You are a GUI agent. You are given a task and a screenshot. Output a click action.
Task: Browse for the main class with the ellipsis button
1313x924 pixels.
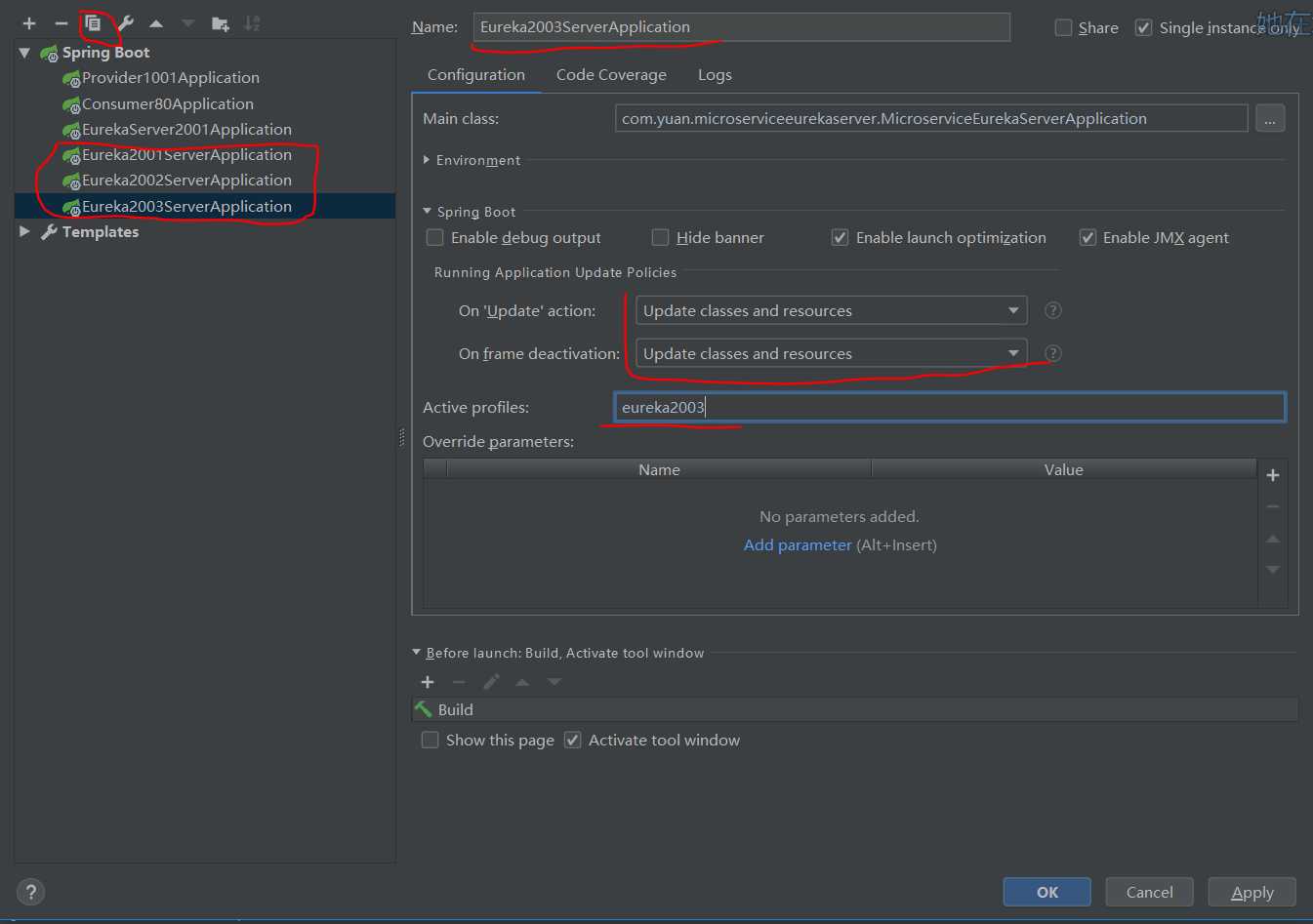click(1269, 118)
